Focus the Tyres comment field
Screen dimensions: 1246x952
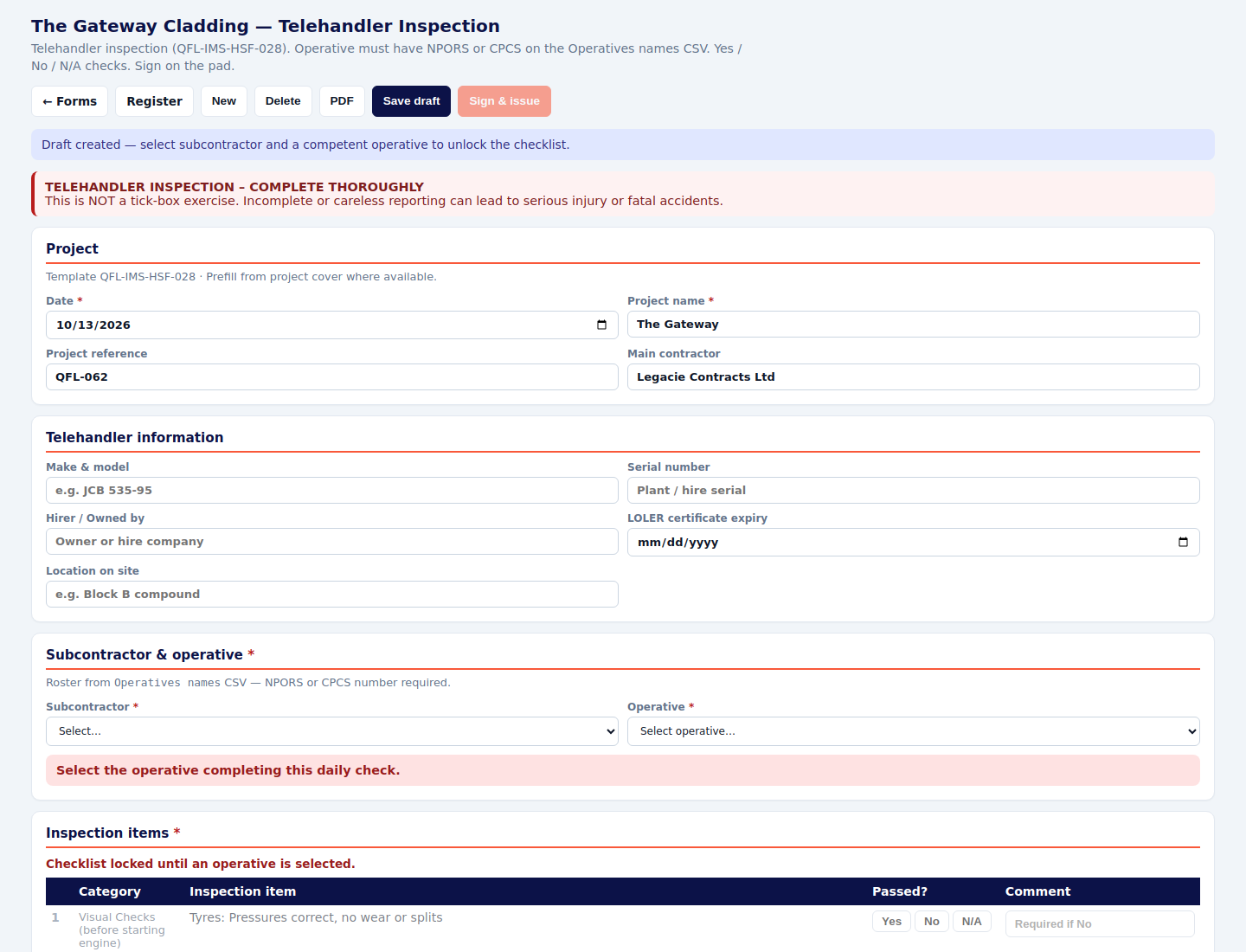click(x=1100, y=923)
